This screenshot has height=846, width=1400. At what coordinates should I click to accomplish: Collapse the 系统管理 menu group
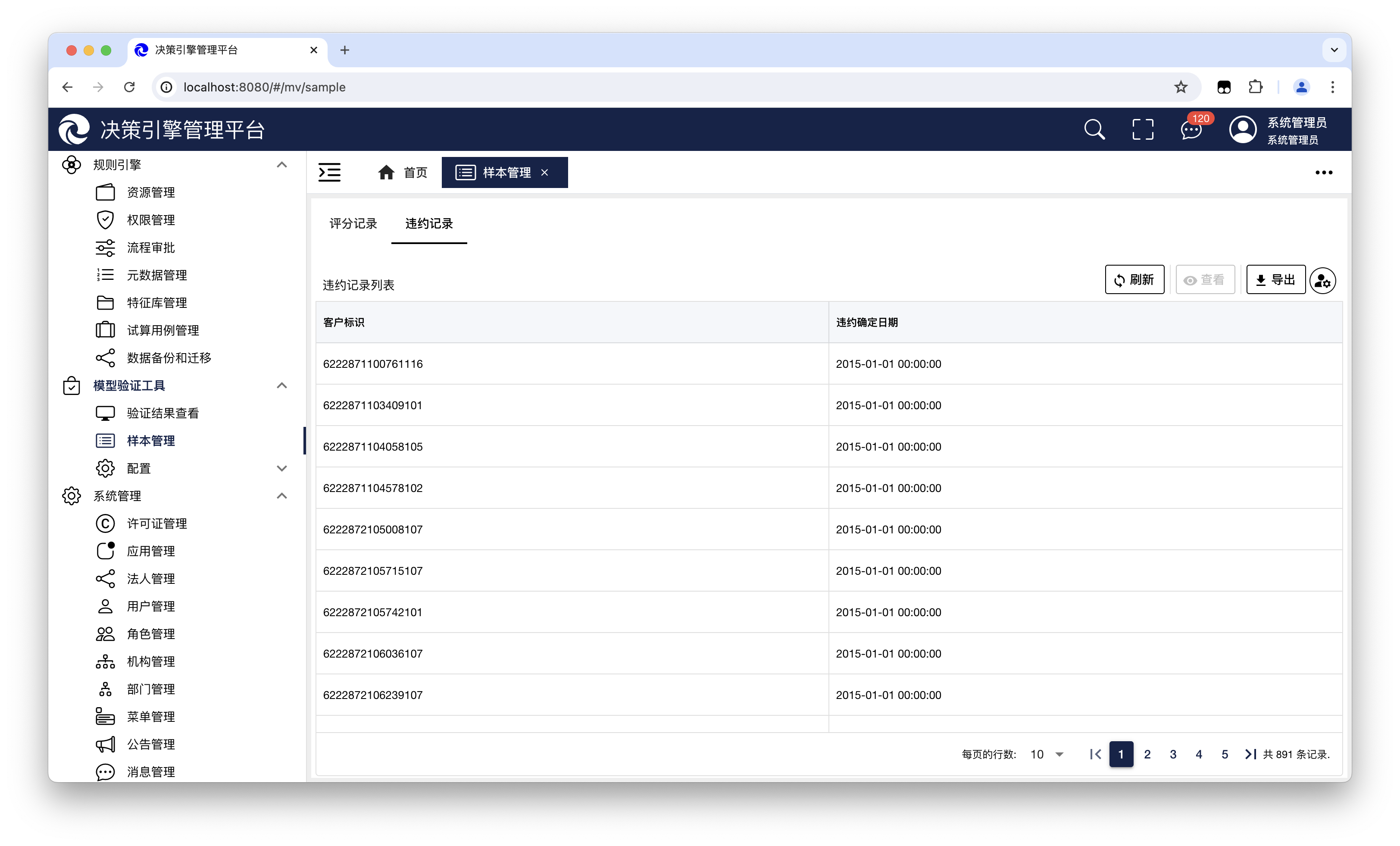[x=282, y=496]
